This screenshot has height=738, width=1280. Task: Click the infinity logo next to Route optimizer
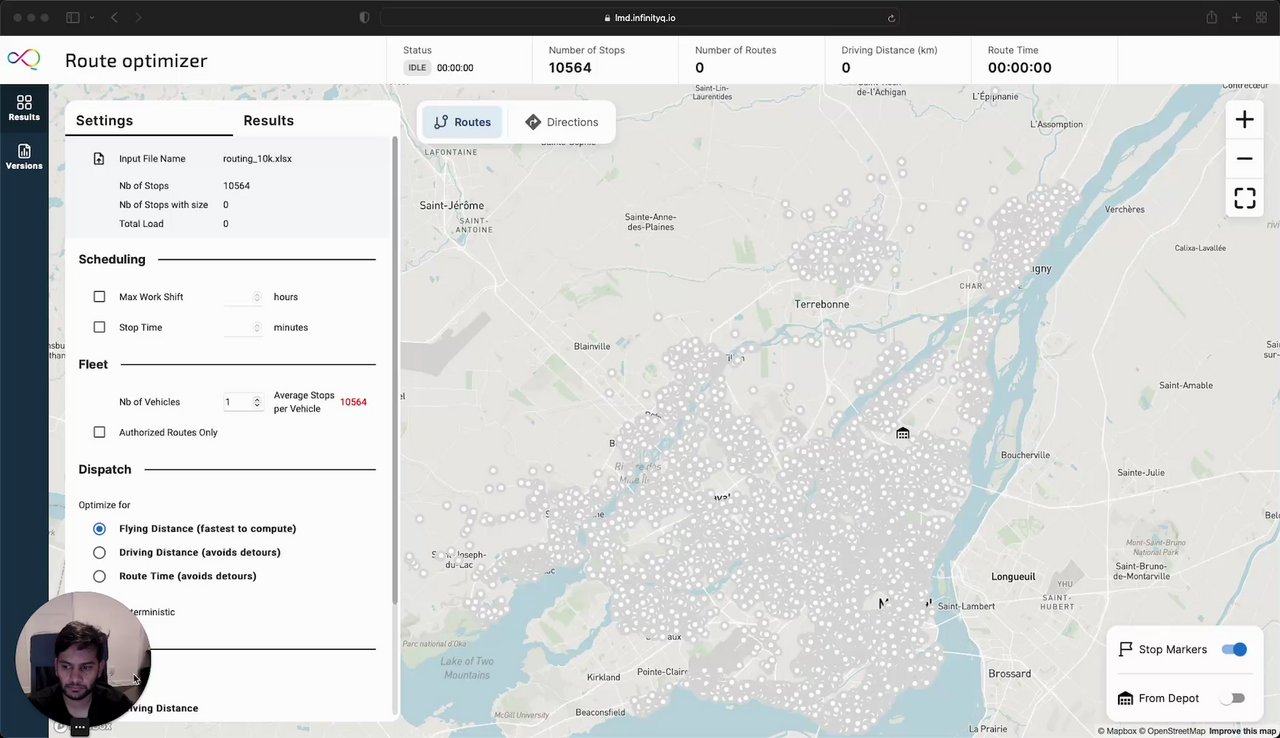coord(24,60)
